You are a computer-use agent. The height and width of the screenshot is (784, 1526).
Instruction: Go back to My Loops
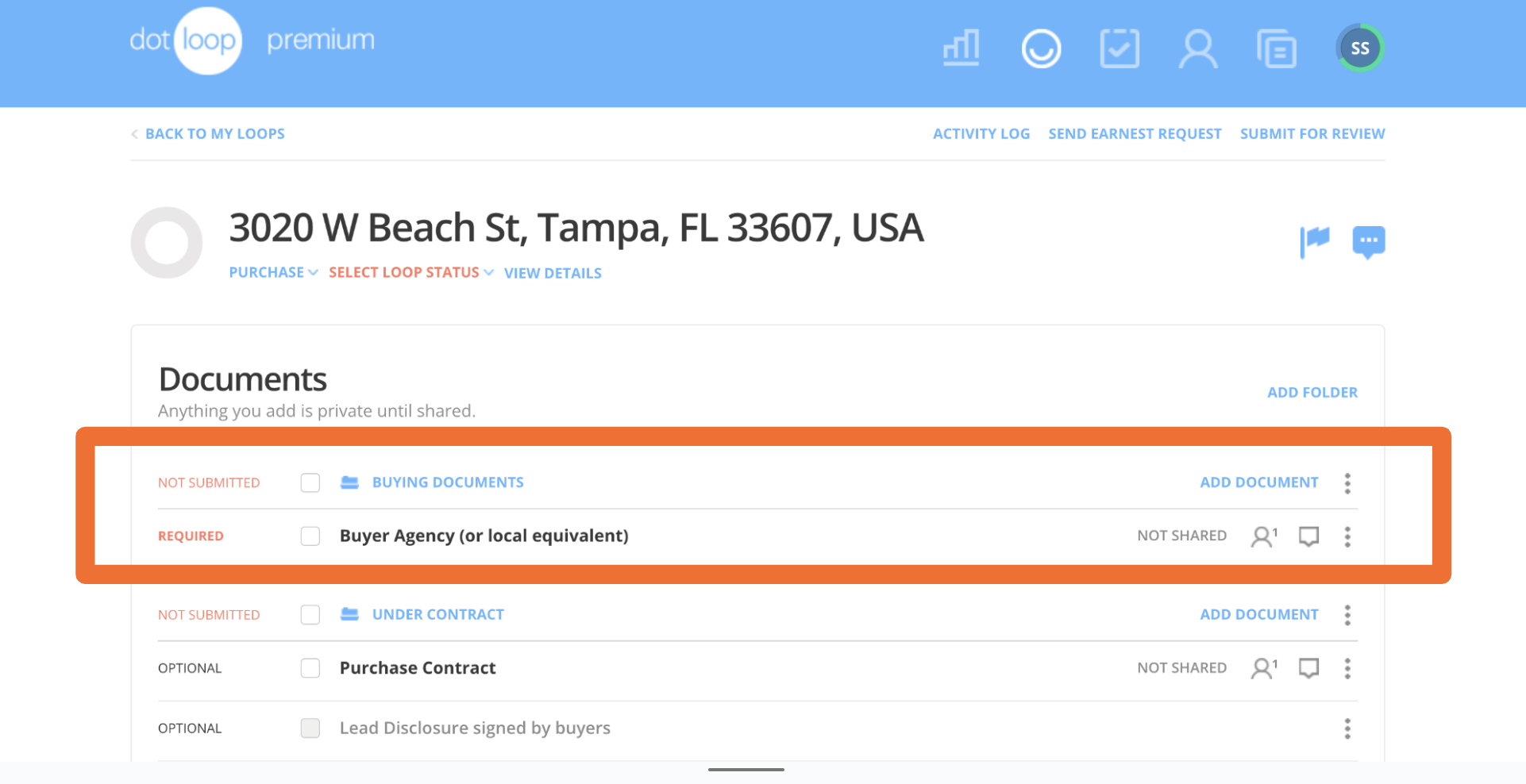[214, 133]
